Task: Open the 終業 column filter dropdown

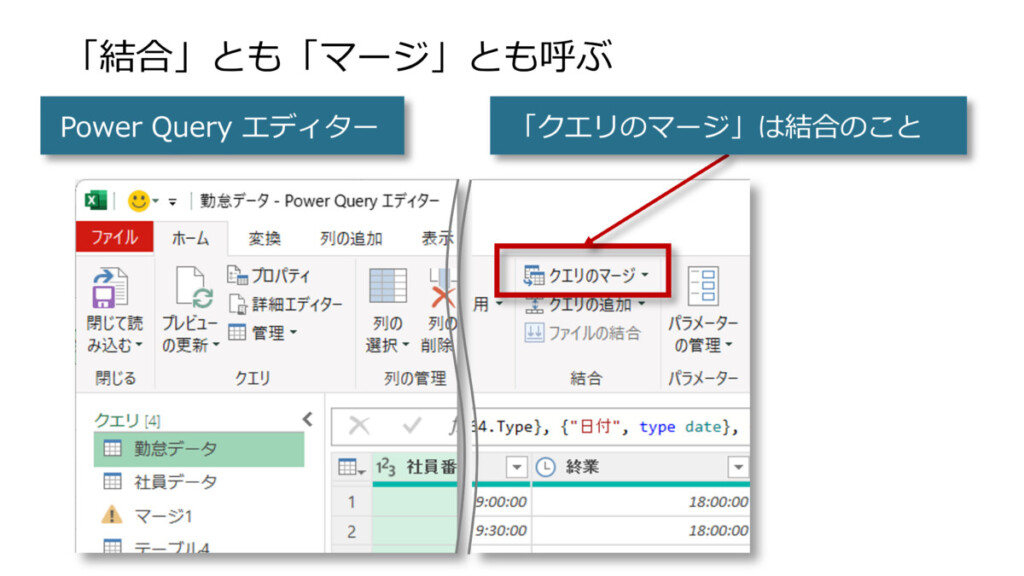Action: (738, 466)
